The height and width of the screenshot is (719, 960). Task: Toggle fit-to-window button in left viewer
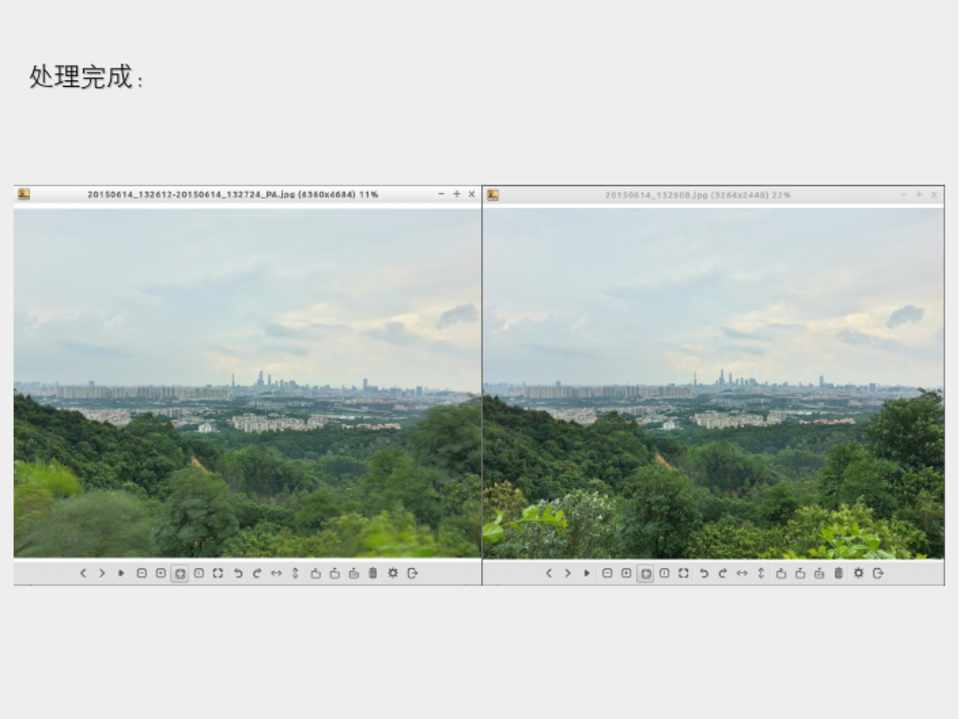click(x=180, y=573)
